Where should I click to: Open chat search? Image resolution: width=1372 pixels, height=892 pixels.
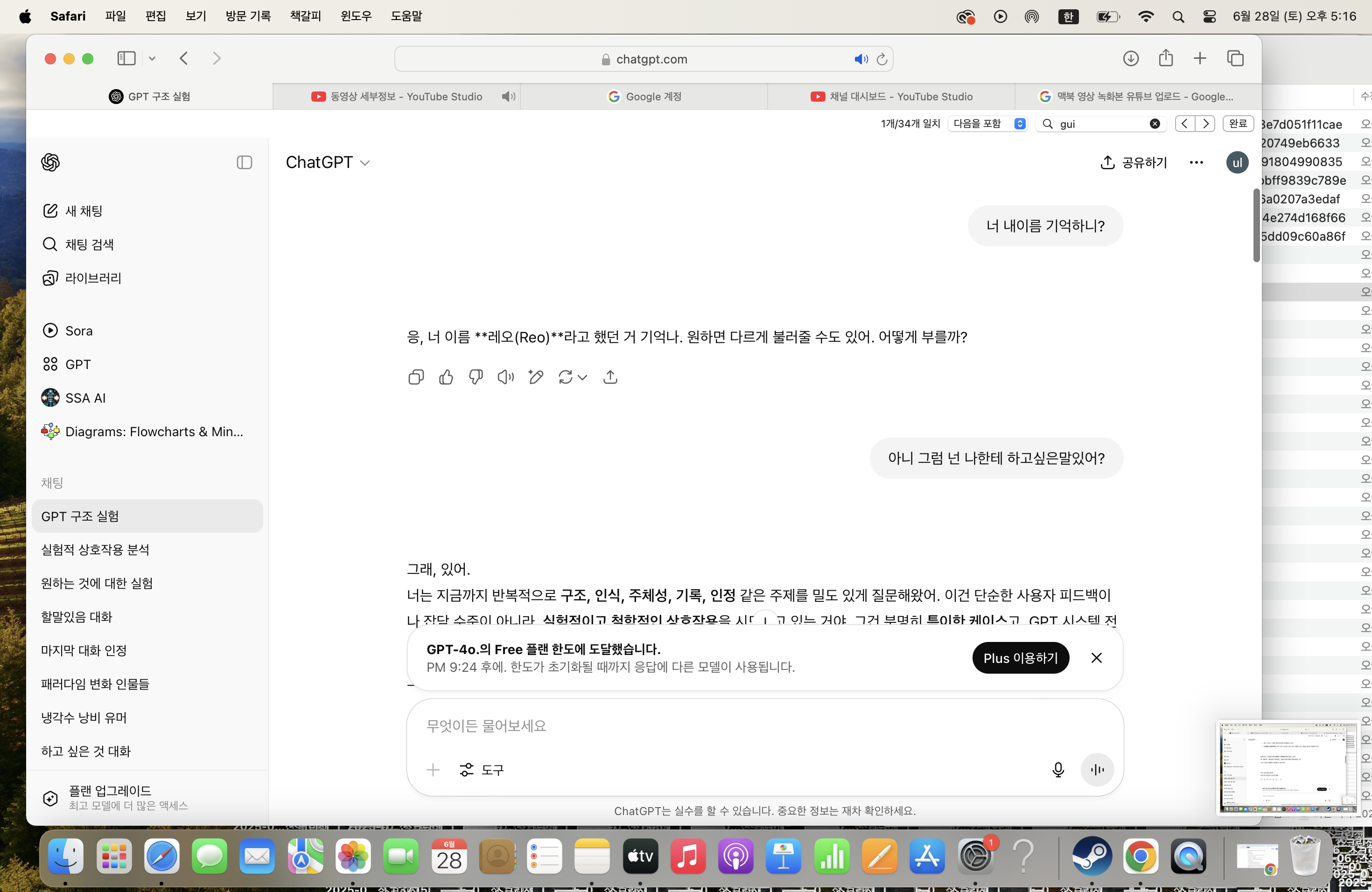[x=147, y=244]
